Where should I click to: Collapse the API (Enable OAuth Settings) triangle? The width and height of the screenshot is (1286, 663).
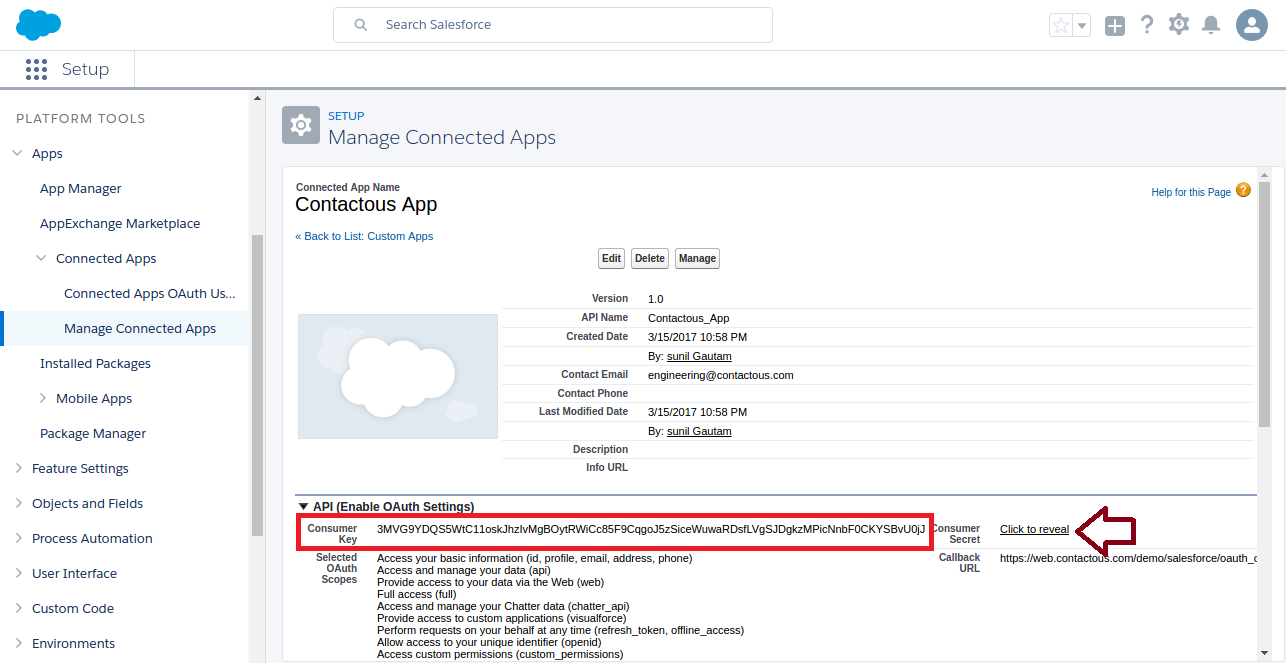303,507
